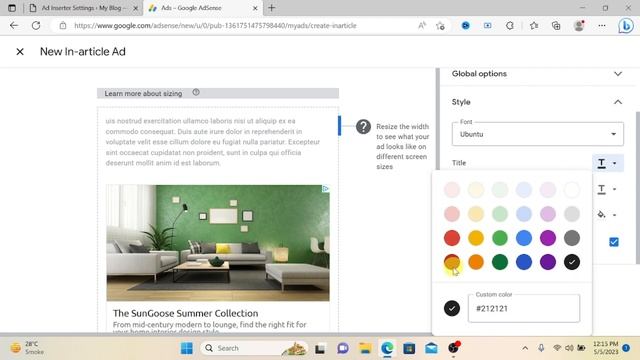Open the Favorites list icon

pyautogui.click(x=534, y=26)
